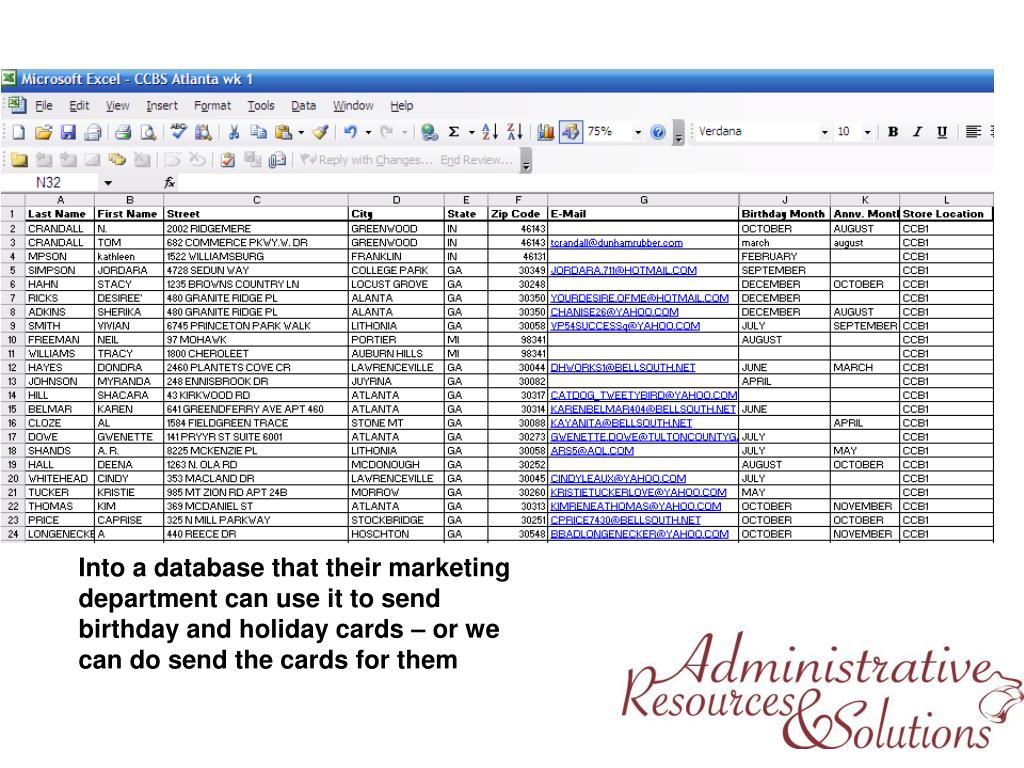Insert a hyperlink with the globe icon
The width and height of the screenshot is (1024, 768).
[429, 133]
